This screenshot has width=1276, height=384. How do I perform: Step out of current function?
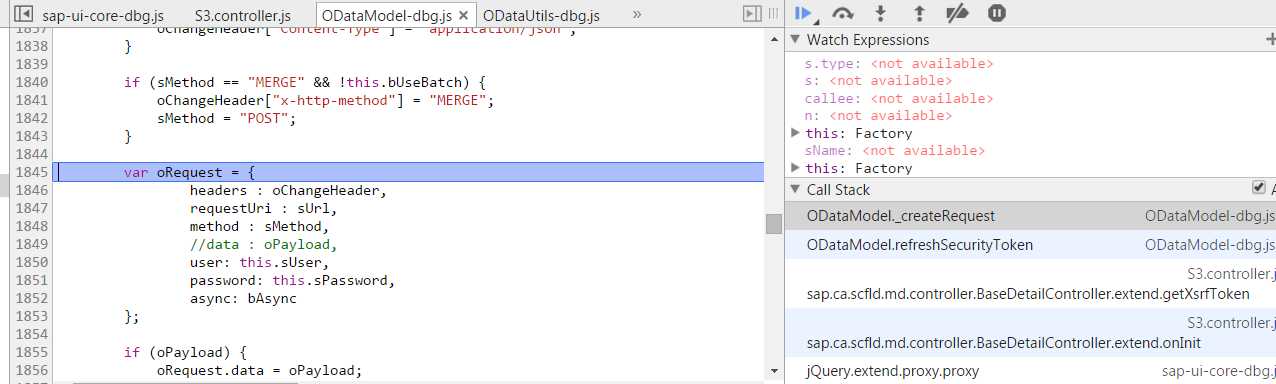point(919,14)
